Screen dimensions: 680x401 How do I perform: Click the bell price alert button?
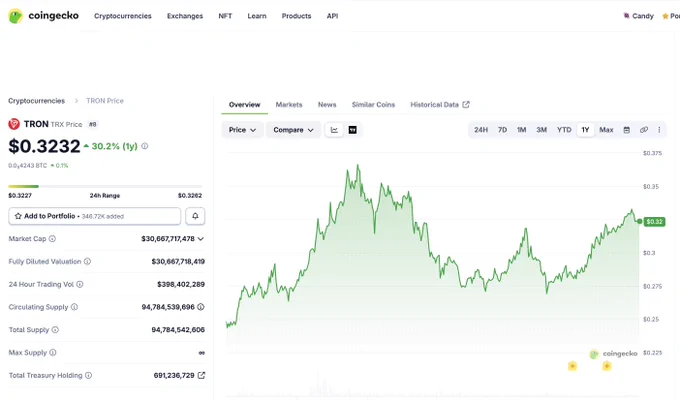tap(195, 216)
